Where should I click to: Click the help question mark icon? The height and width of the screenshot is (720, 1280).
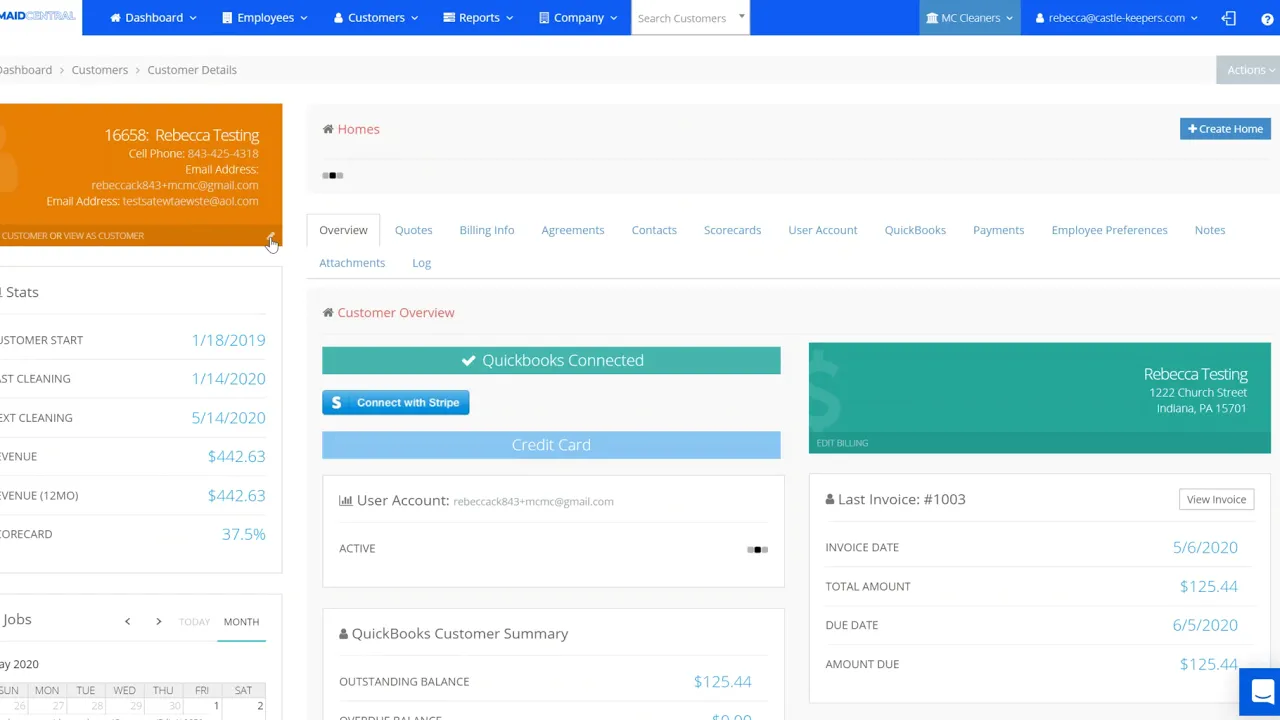click(1267, 18)
